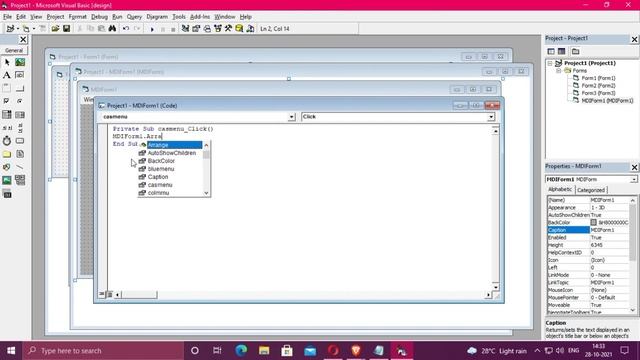Select the CommandButton tool in toolbox
Image resolution: width=640 pixels, height=360 pixels.
(x=20, y=88)
